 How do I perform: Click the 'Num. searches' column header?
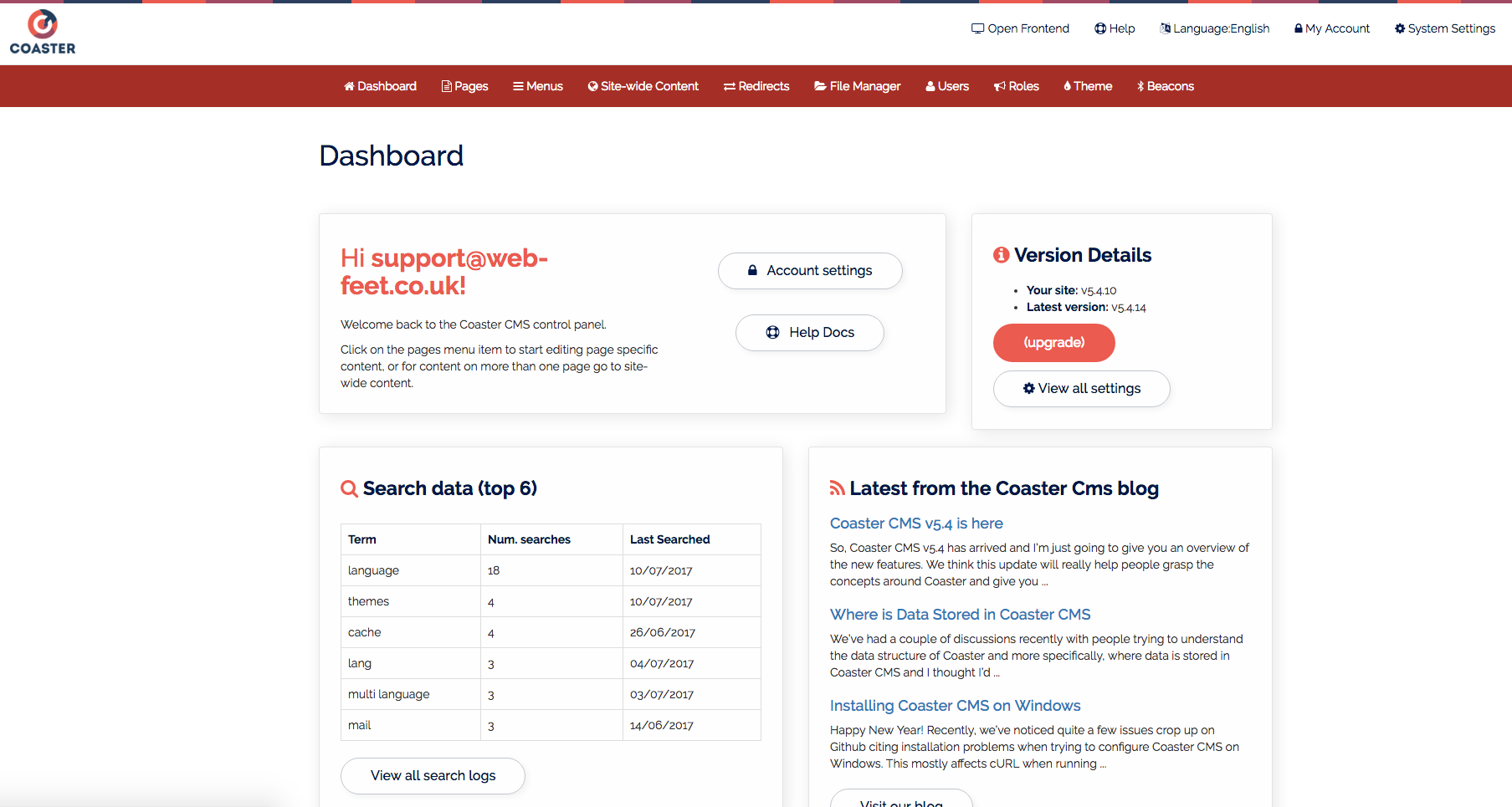pos(551,539)
